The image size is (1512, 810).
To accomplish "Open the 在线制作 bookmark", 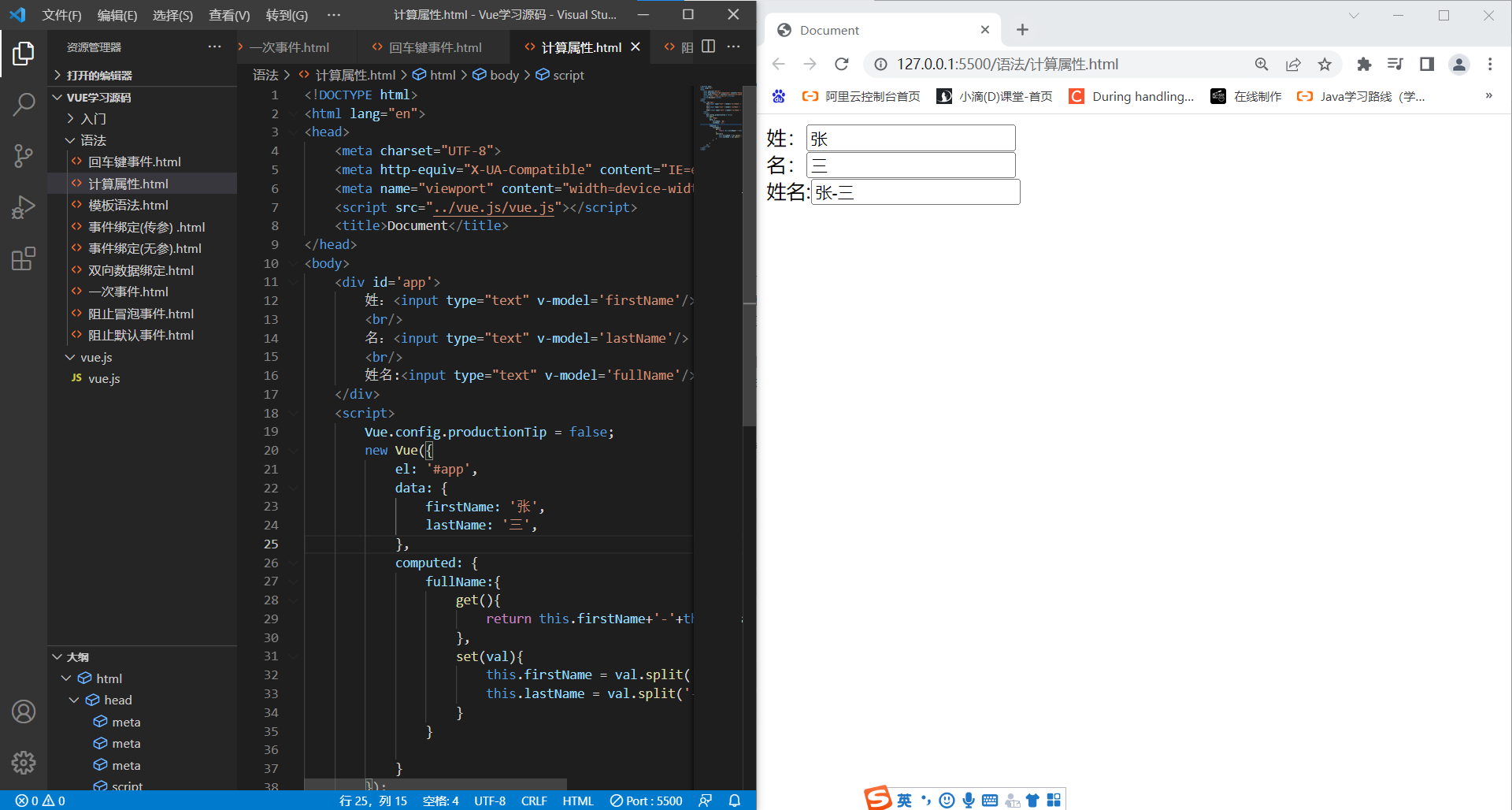I will pos(1247,96).
